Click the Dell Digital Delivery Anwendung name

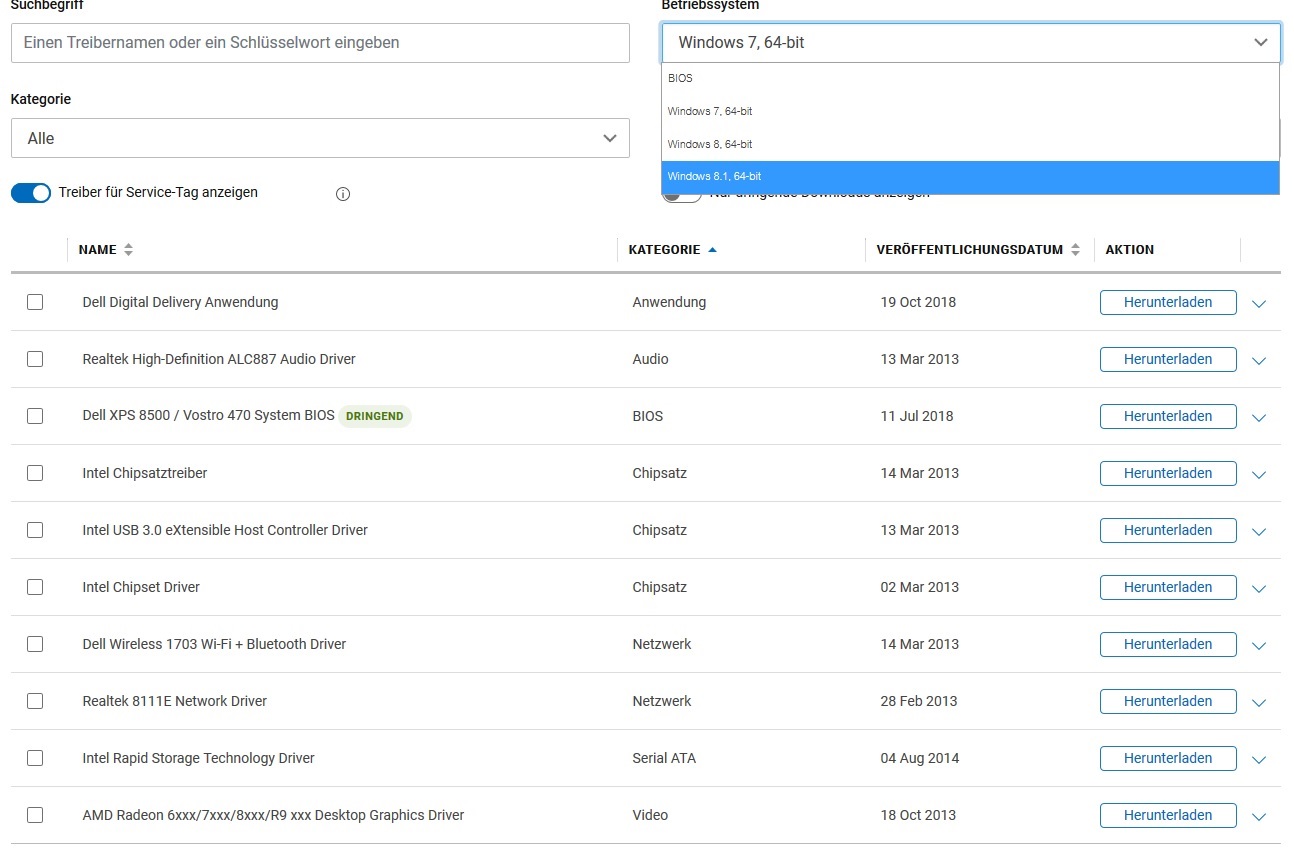click(x=180, y=302)
